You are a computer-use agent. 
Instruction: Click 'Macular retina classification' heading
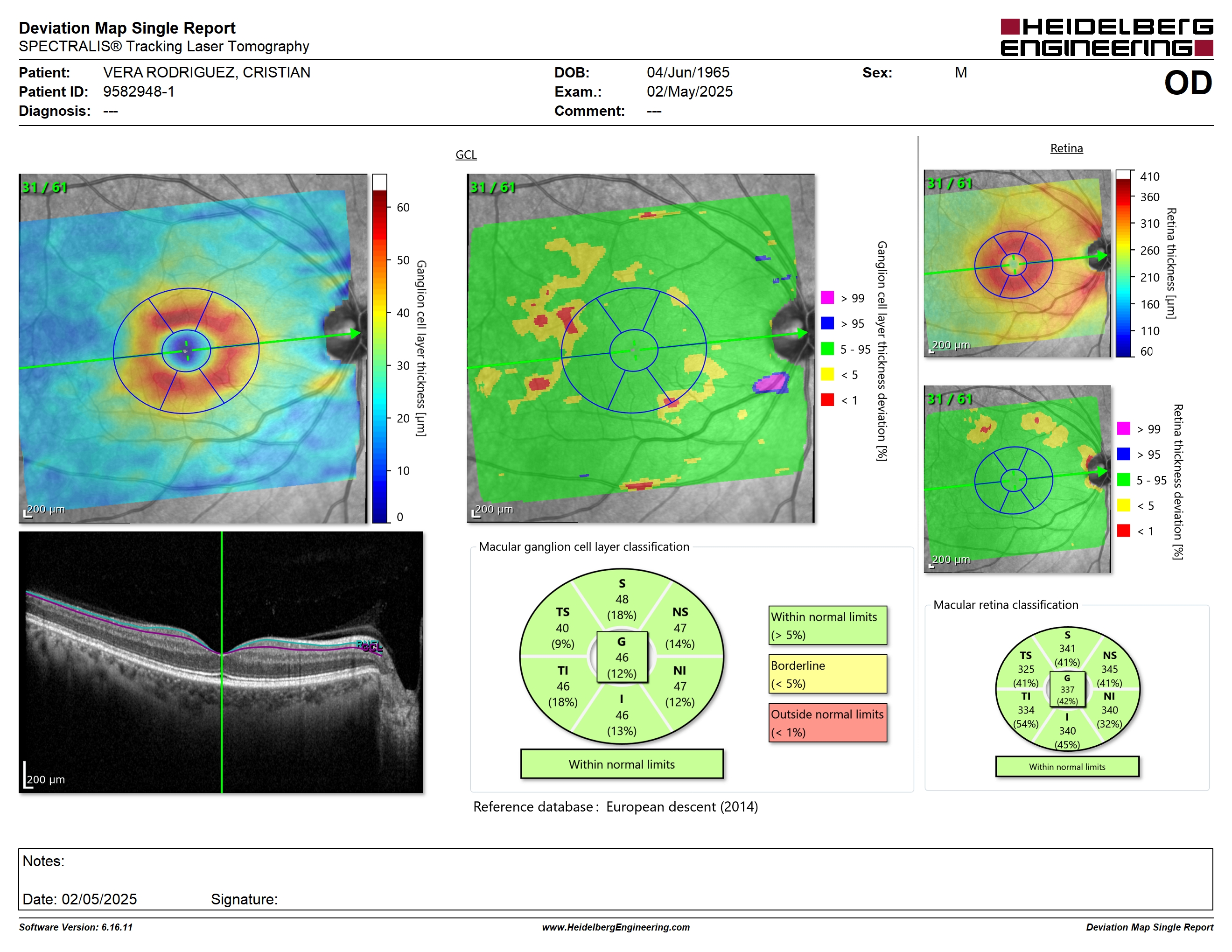pyautogui.click(x=1006, y=605)
